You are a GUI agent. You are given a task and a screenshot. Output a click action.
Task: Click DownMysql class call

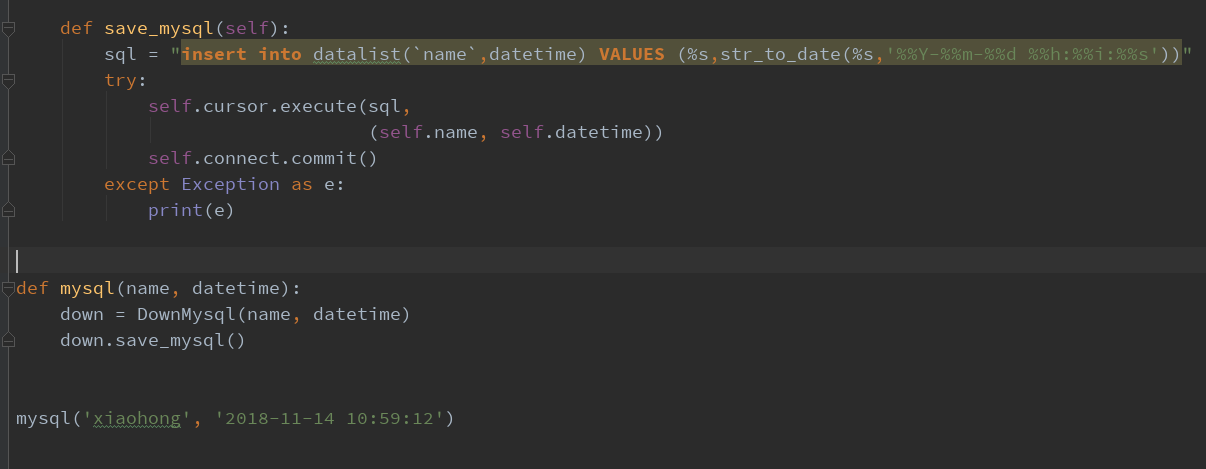[x=274, y=314]
